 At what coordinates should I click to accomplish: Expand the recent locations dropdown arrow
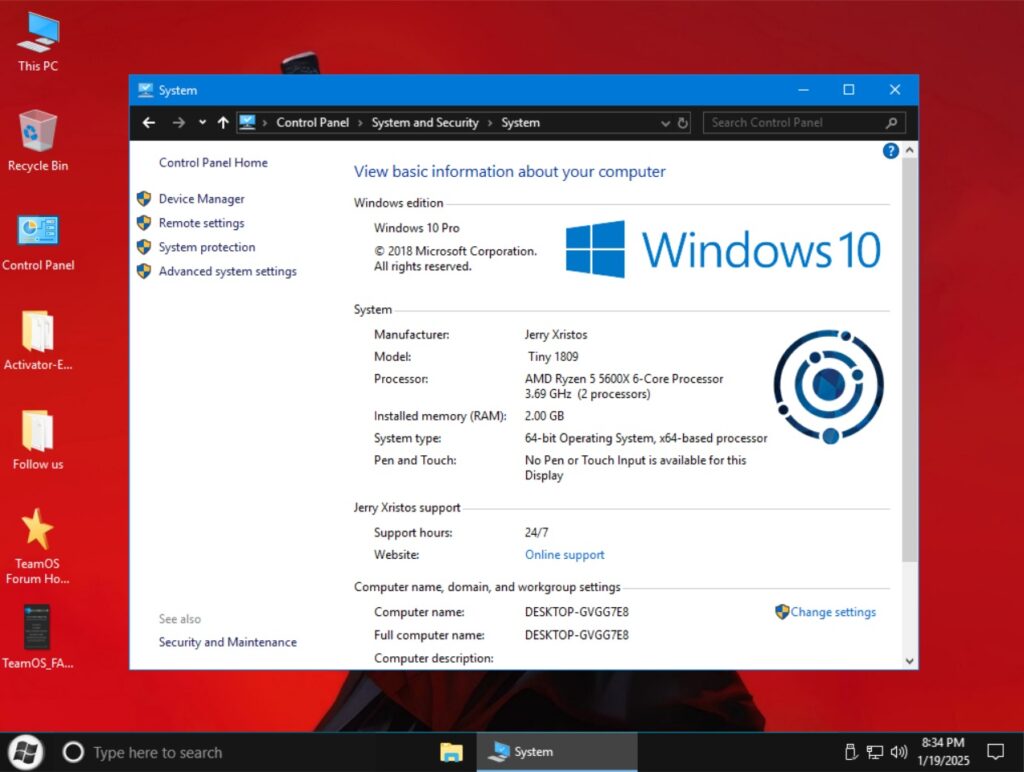202,123
